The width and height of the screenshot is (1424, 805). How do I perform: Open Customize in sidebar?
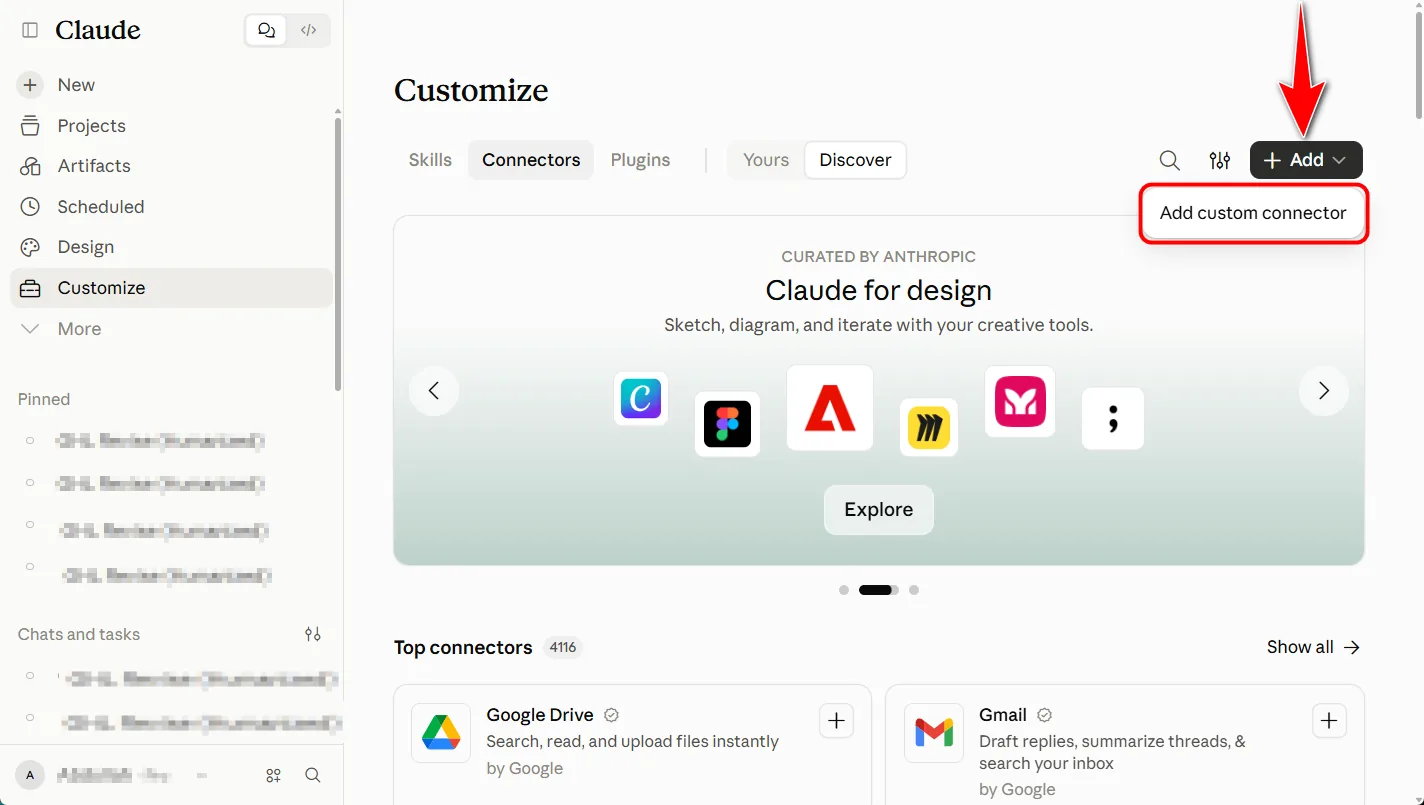pyautogui.click(x=171, y=288)
